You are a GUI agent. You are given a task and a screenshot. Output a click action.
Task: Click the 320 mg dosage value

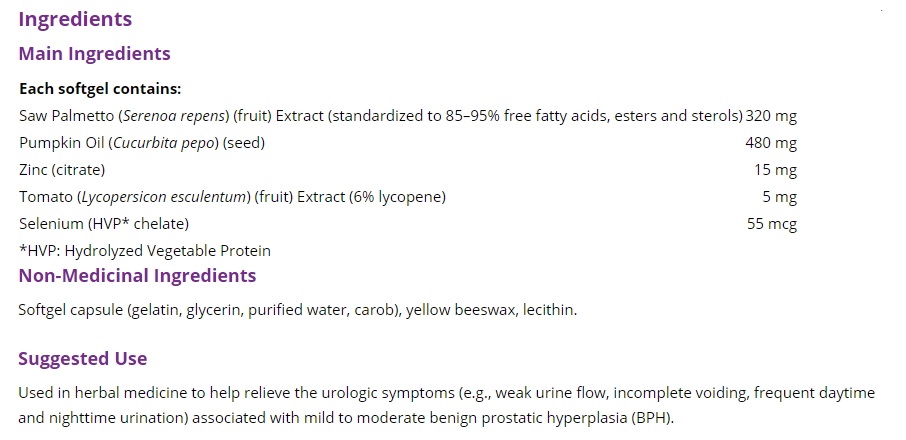[771, 116]
